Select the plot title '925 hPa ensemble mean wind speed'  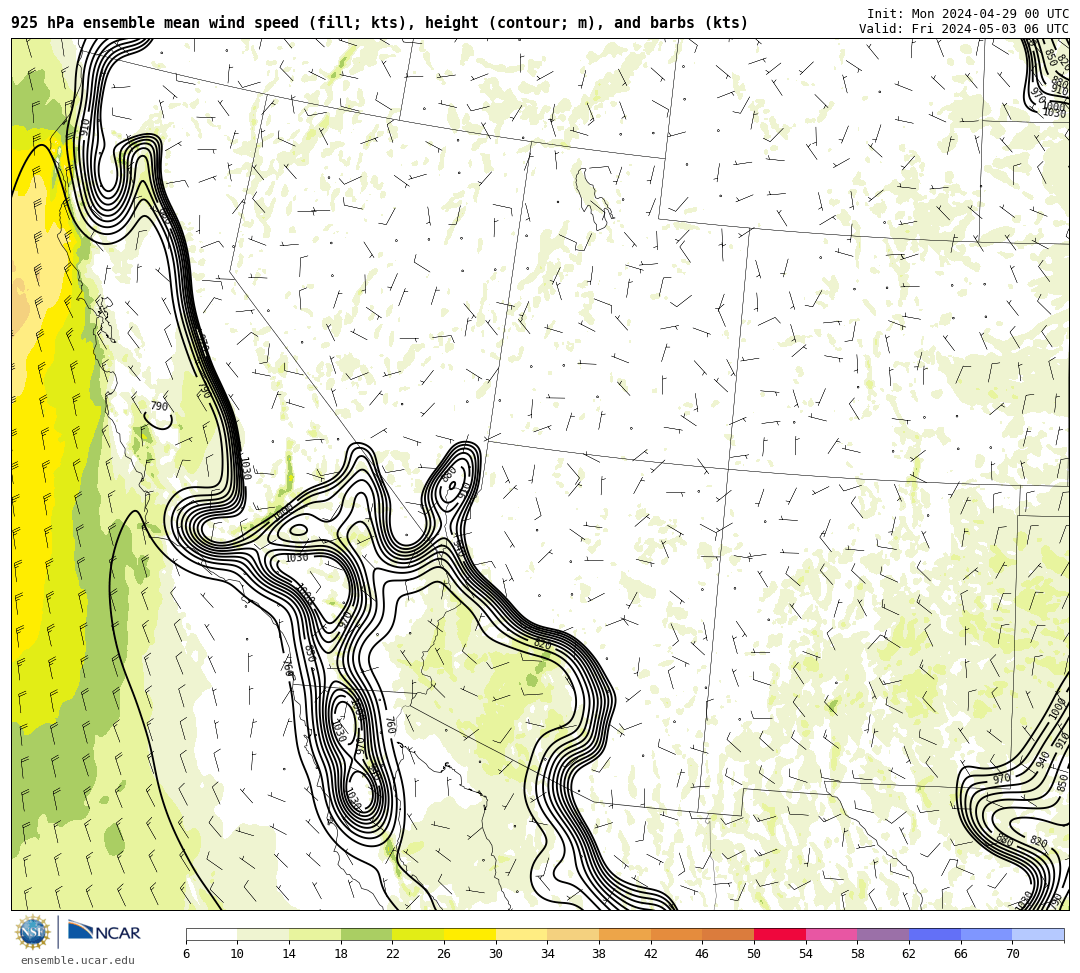coord(155,23)
